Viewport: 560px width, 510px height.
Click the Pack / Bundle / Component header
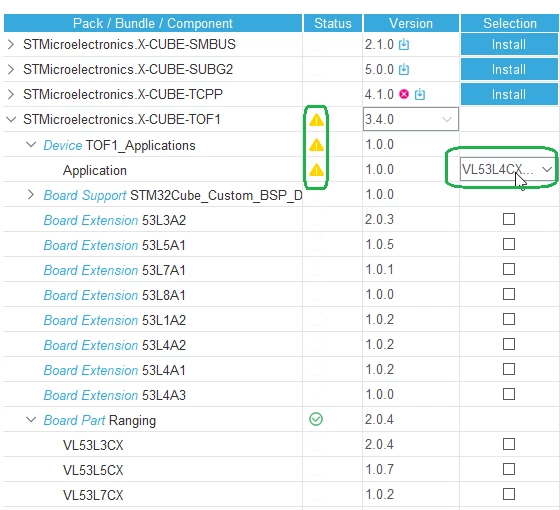[x=153, y=23]
